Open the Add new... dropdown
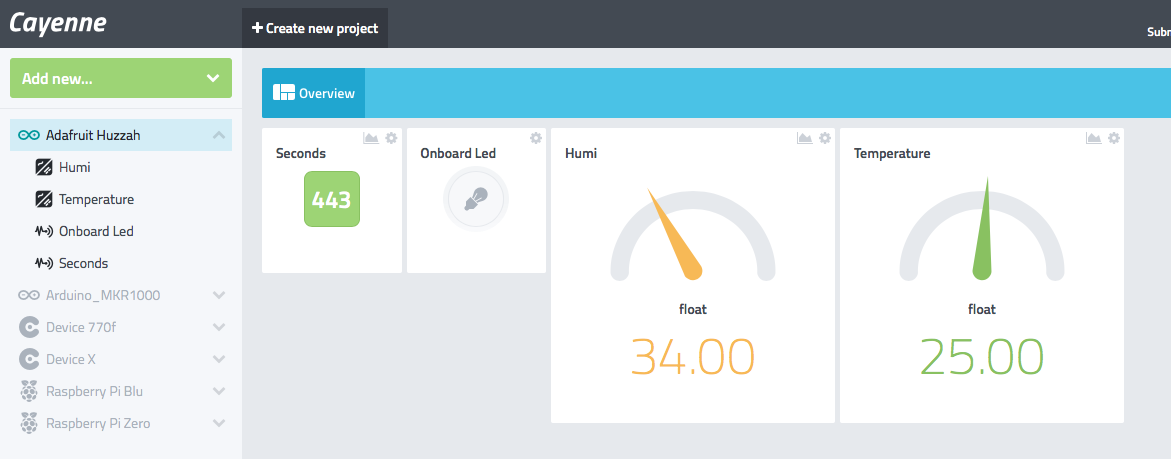1171x459 pixels. pos(121,78)
